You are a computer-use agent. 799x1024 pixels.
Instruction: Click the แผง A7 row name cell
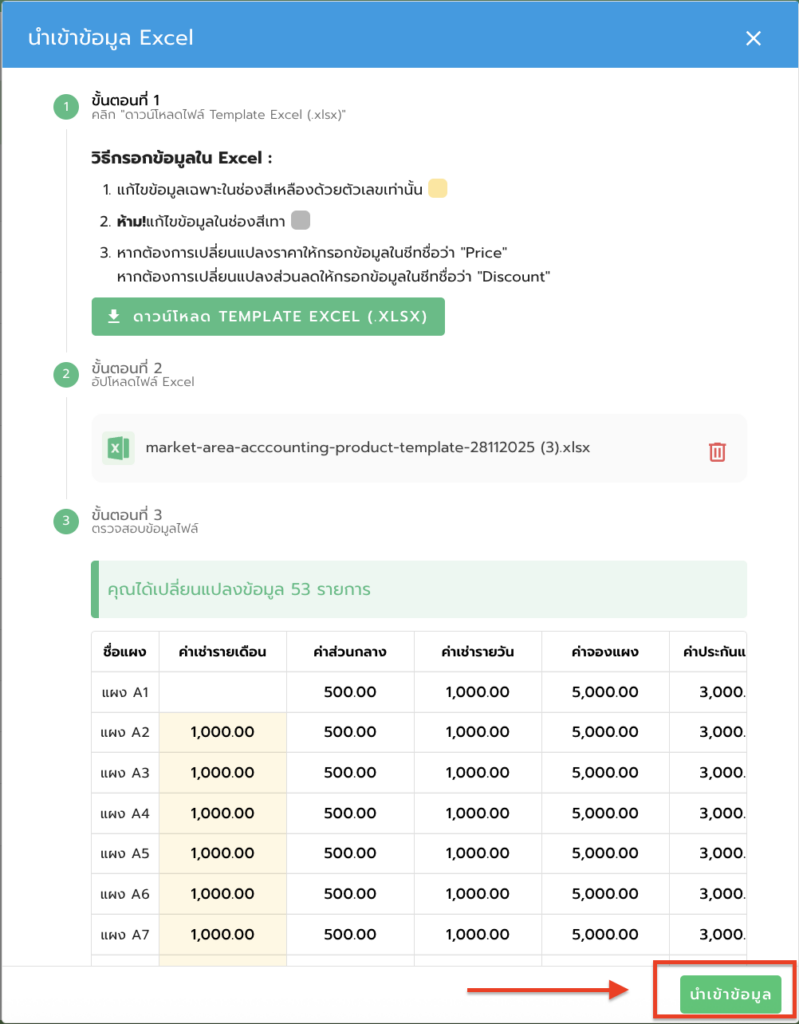[125, 936]
